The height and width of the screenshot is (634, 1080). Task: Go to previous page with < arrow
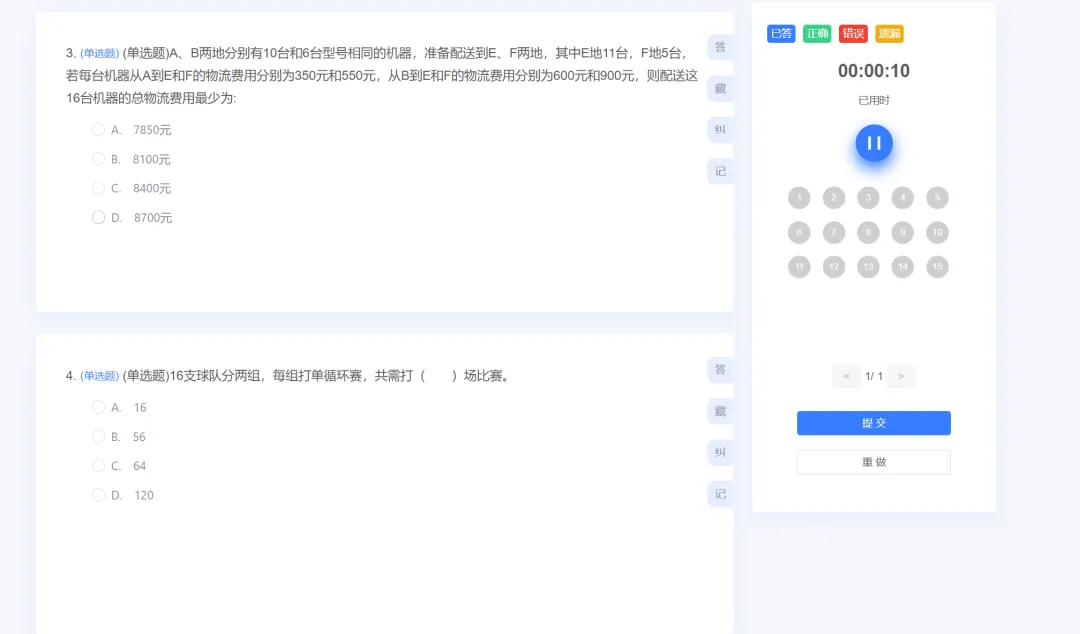click(x=847, y=376)
